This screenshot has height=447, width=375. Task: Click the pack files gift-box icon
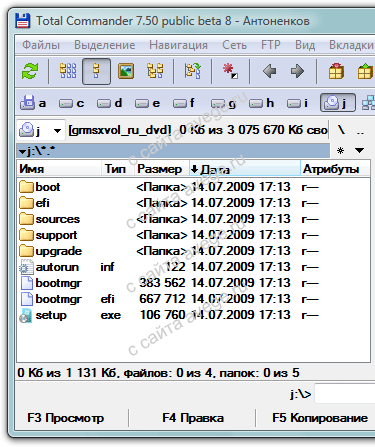336,71
